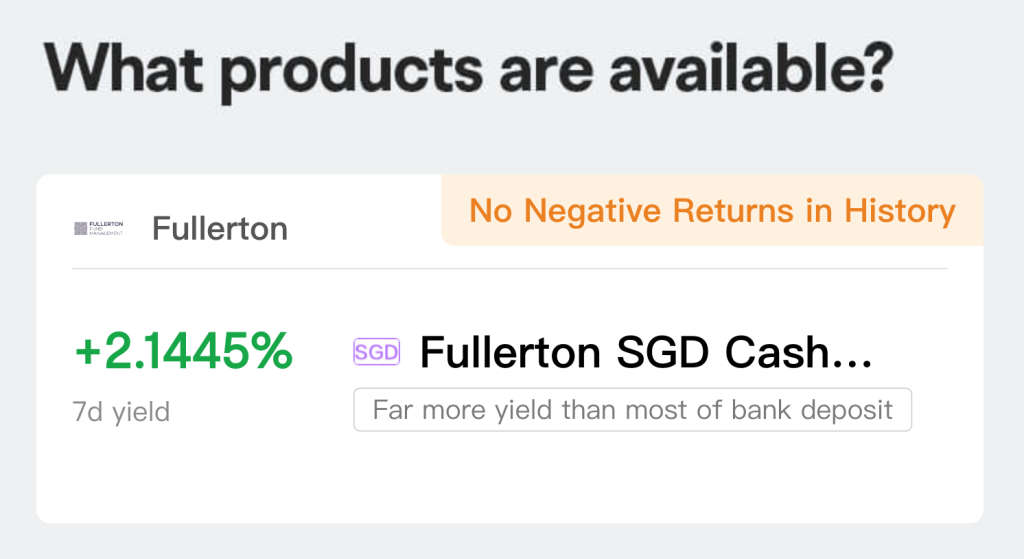Select the What products are available heading
Image resolution: width=1024 pixels, height=559 pixels.
pos(468,67)
